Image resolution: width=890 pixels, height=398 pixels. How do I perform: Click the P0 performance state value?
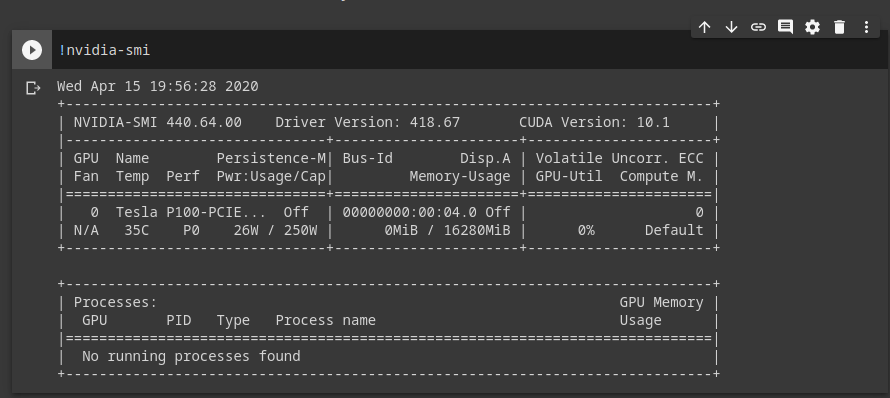pyautogui.click(x=191, y=231)
